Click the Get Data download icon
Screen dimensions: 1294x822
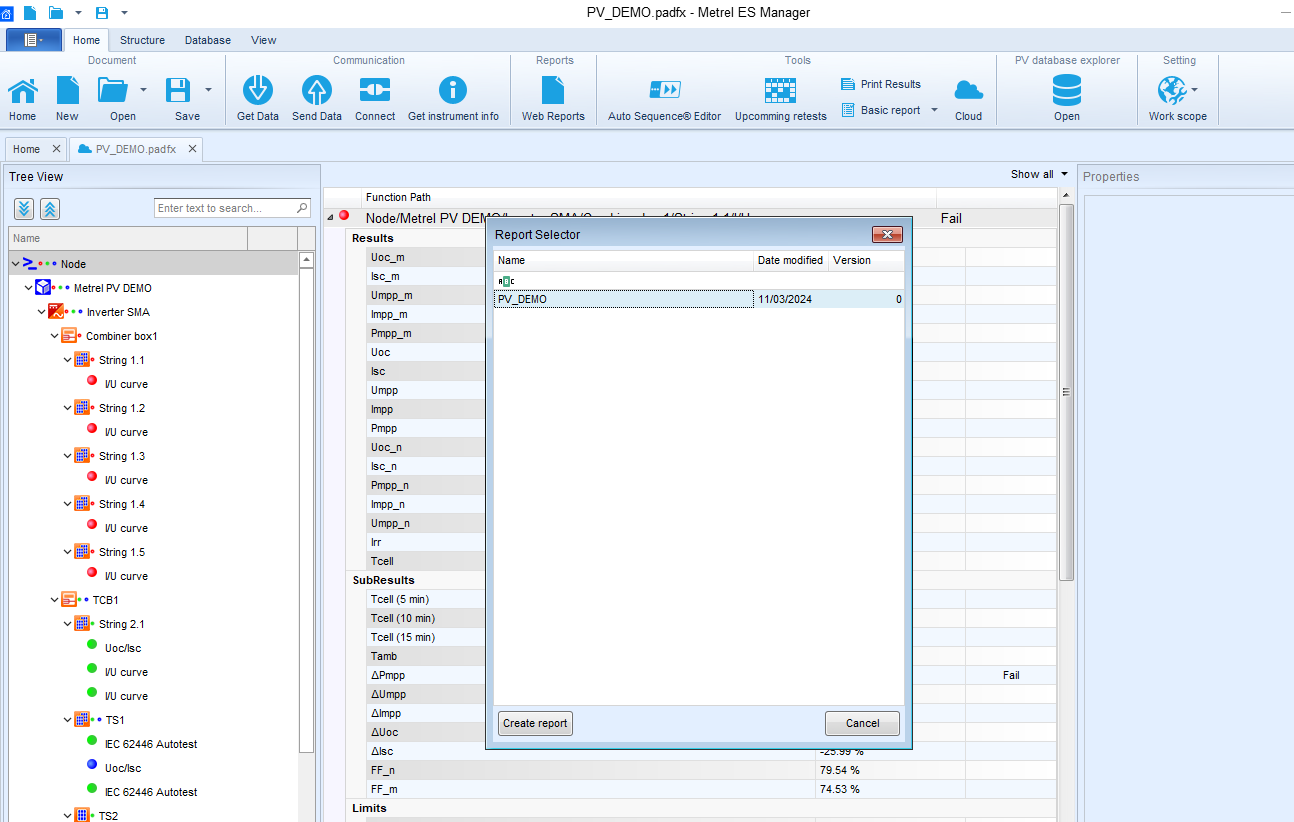coord(257,91)
